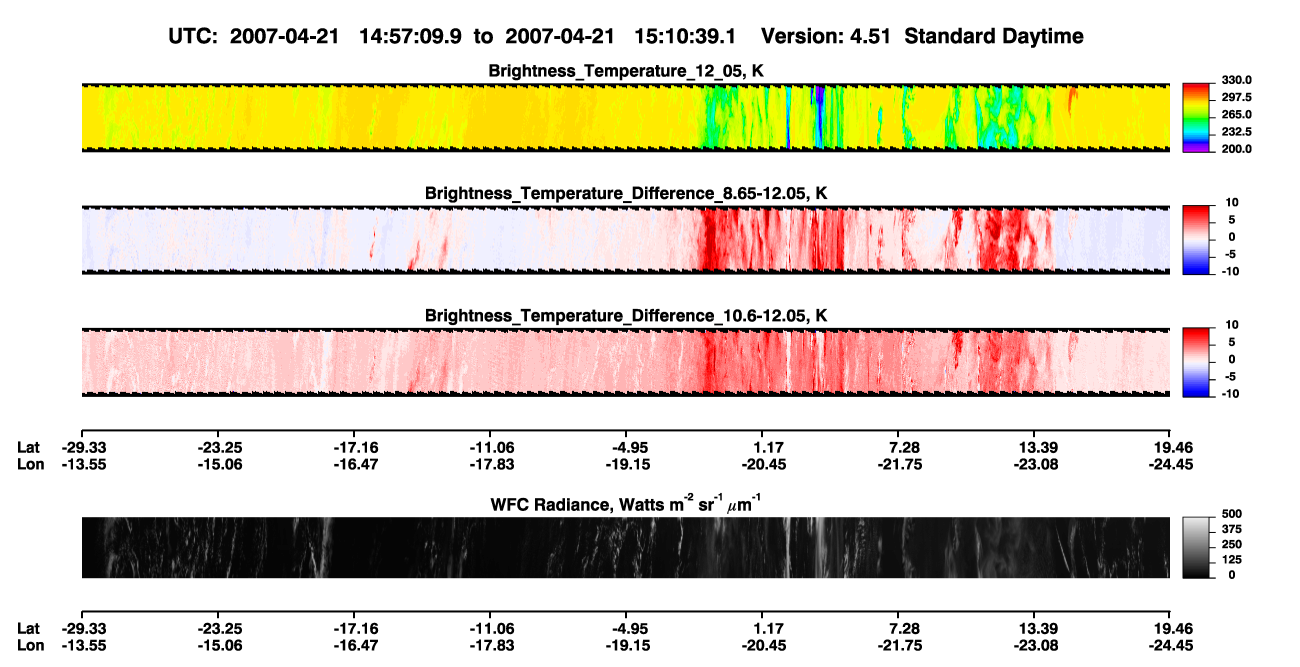Click longitude -16.47 on the axis under WFC Radiance
Screen dimensions: 1300x667
click(x=354, y=645)
